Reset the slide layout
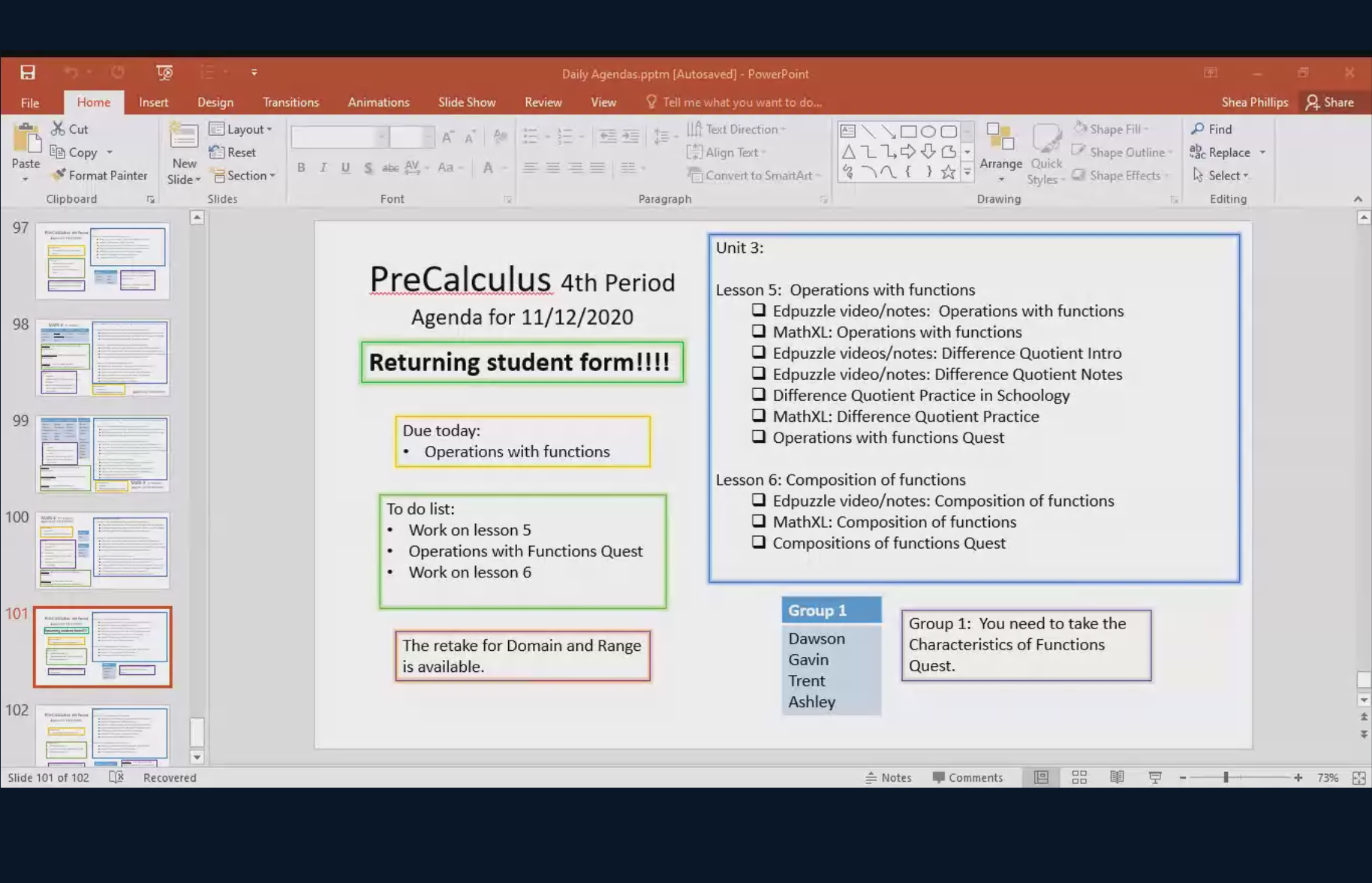The width and height of the screenshot is (1372, 883). 233,152
